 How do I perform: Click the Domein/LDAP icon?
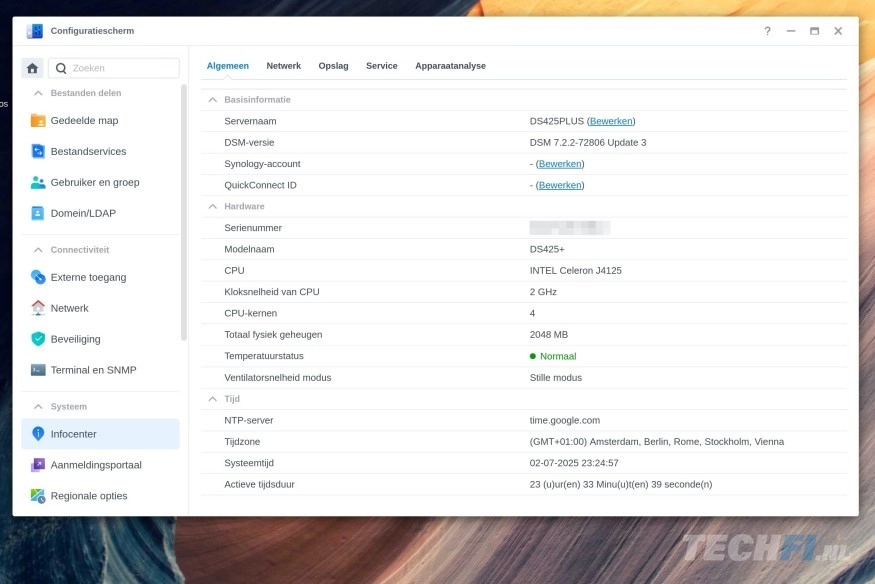(x=38, y=213)
